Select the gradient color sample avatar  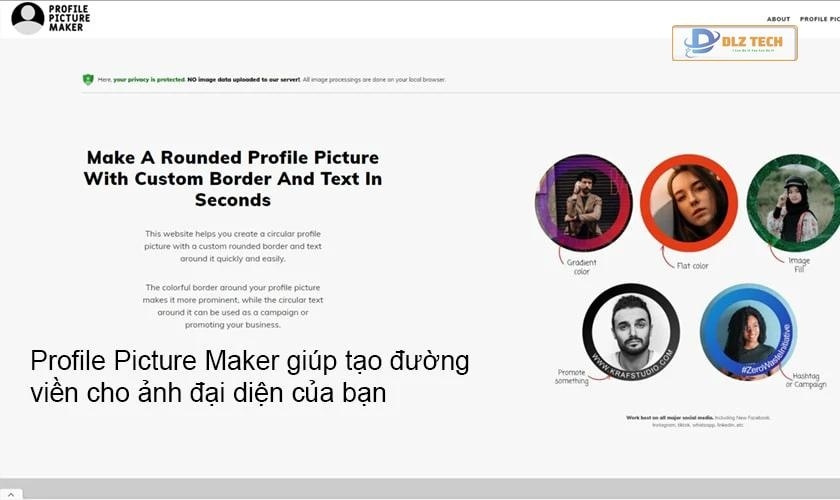tap(583, 202)
